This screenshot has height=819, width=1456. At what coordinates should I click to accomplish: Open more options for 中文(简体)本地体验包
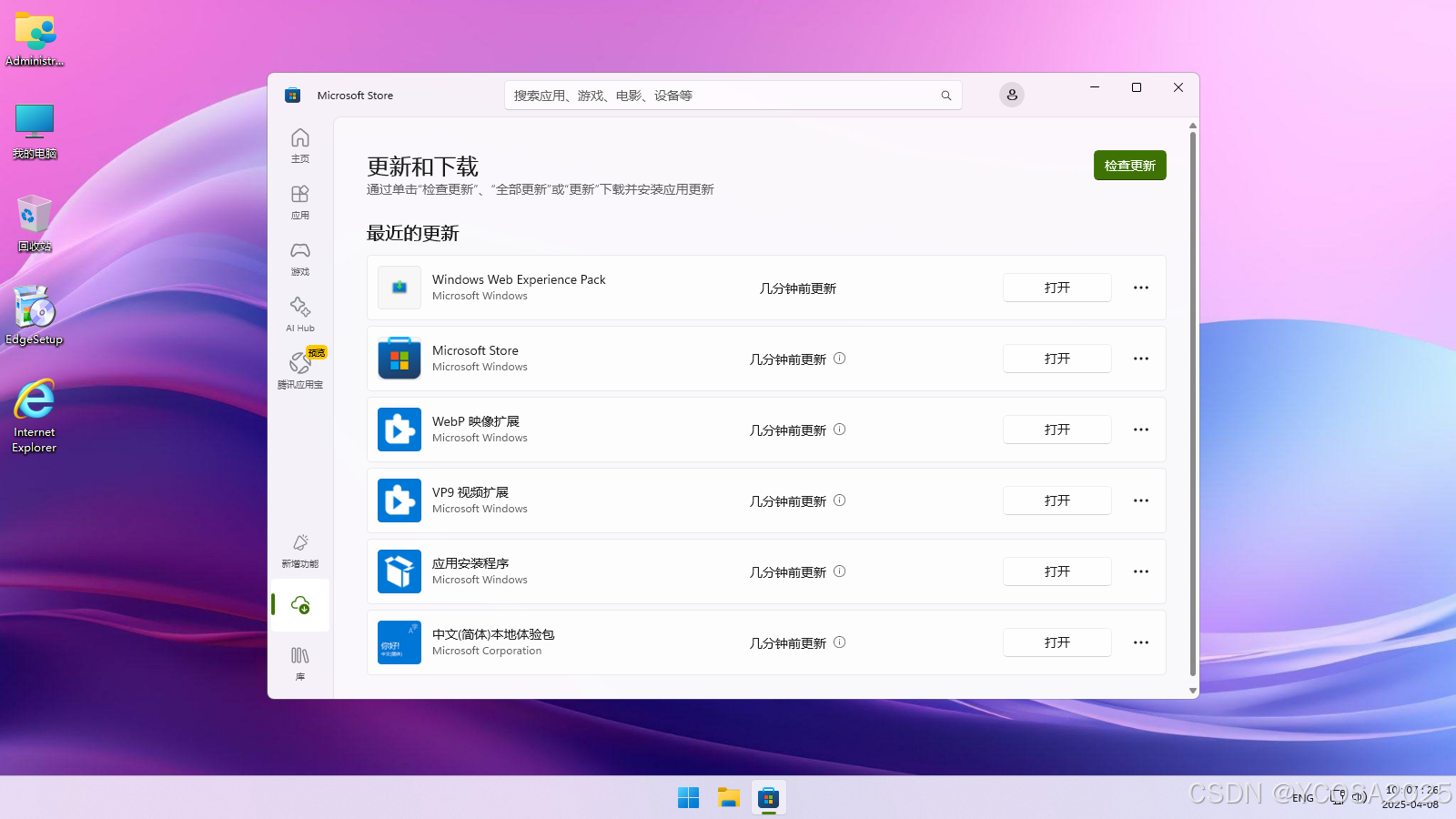(x=1141, y=642)
